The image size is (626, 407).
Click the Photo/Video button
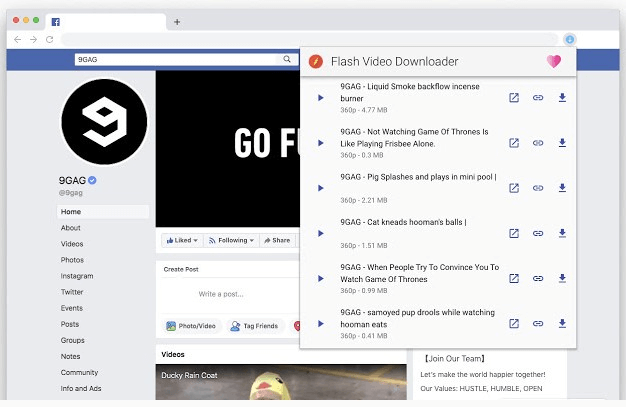191,326
